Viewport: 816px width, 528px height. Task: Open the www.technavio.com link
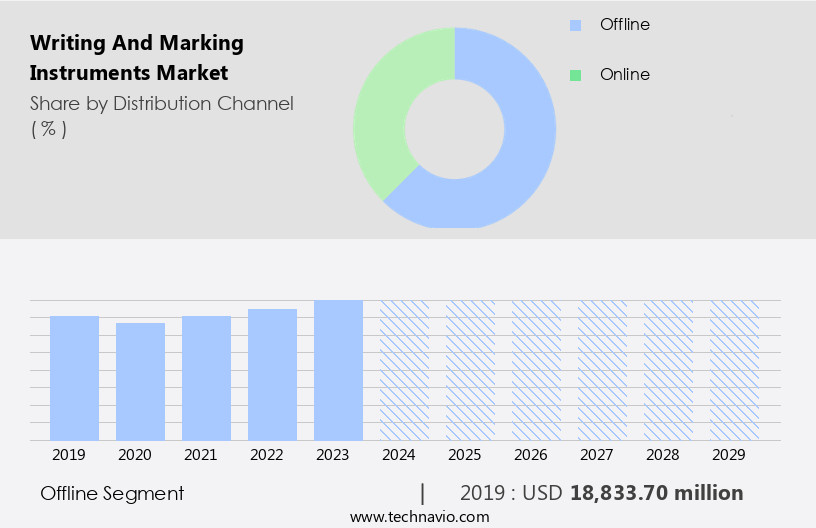click(x=420, y=517)
